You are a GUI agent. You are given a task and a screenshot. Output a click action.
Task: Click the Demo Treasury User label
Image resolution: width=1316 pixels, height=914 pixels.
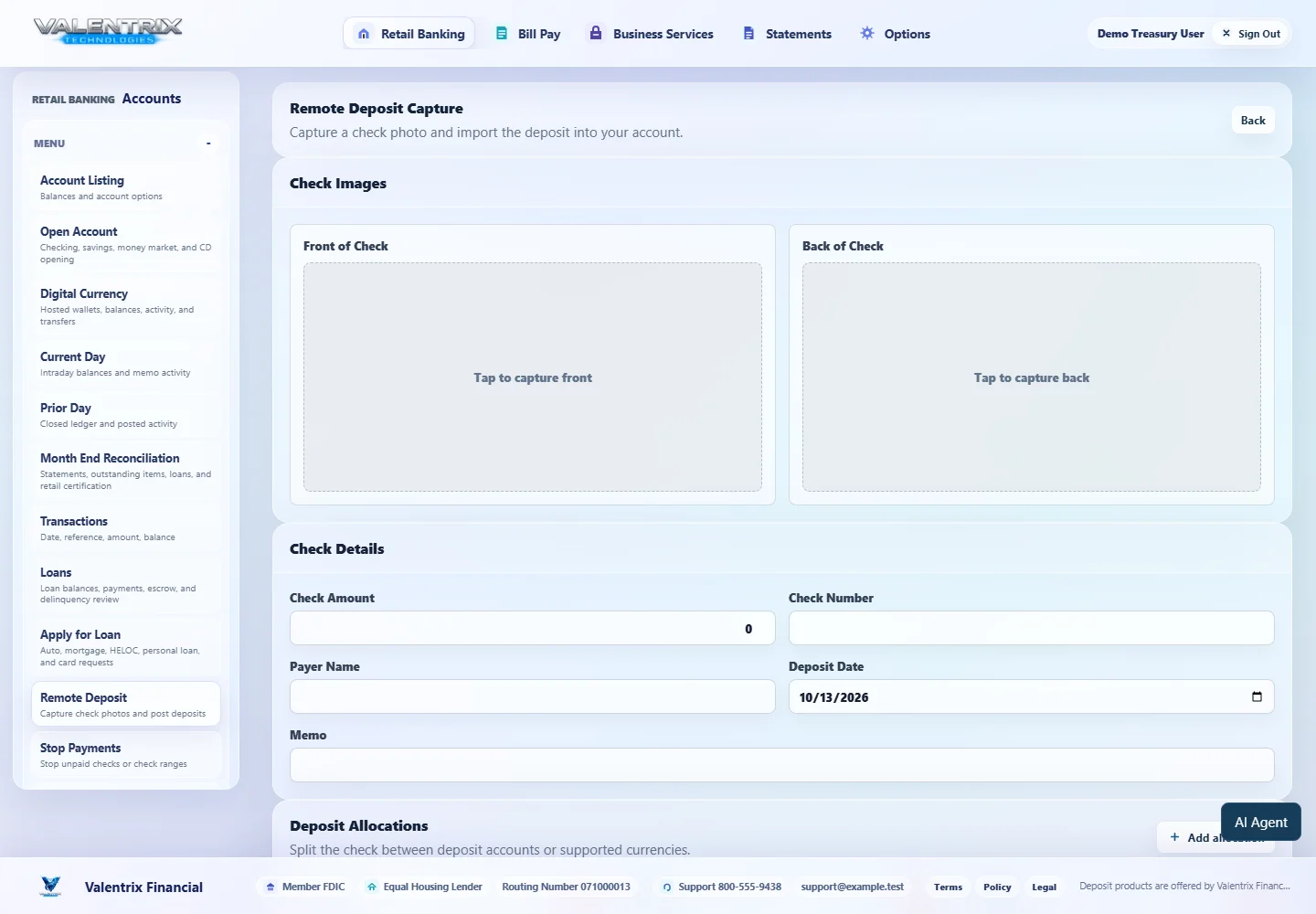pyautogui.click(x=1151, y=34)
